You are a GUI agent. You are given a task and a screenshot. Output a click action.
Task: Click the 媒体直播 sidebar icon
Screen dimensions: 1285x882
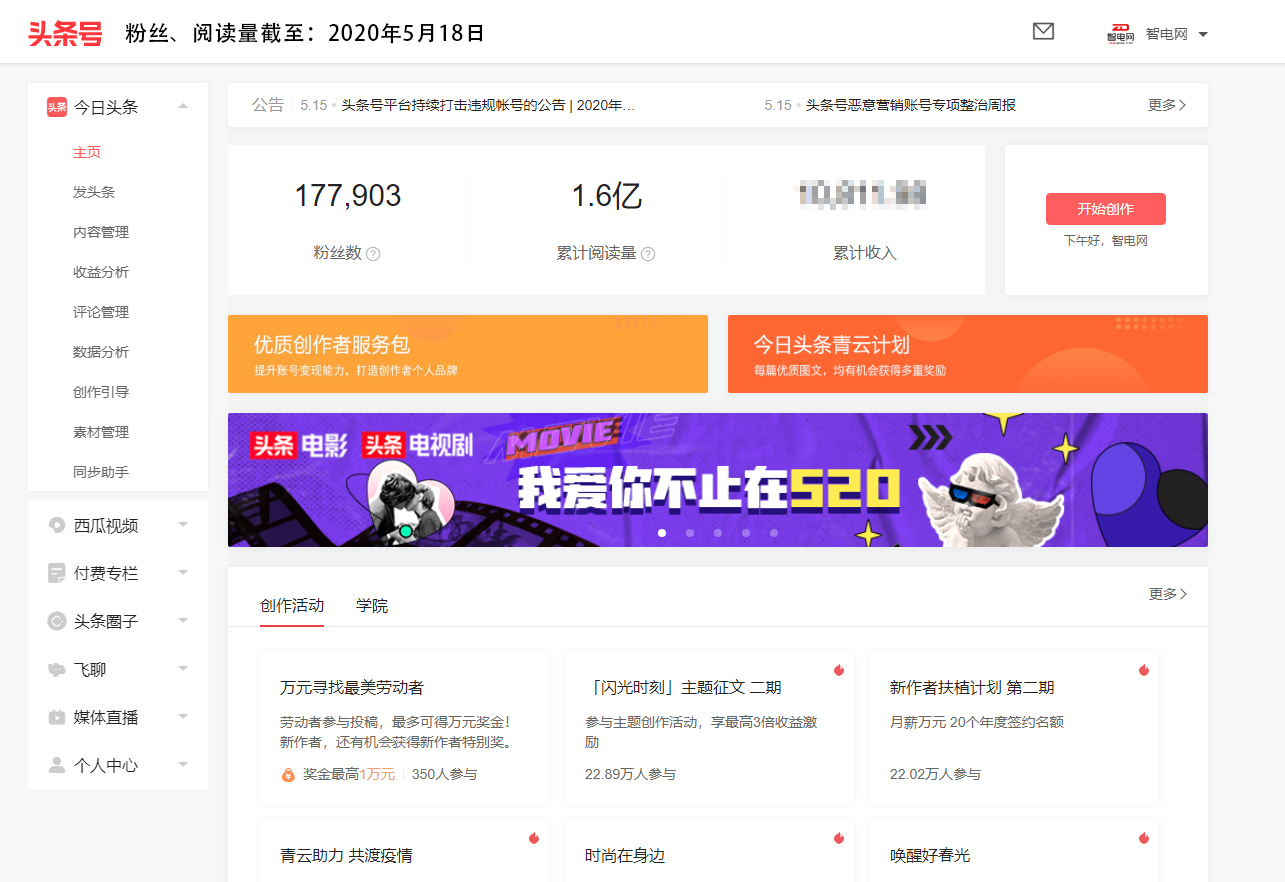[57, 717]
